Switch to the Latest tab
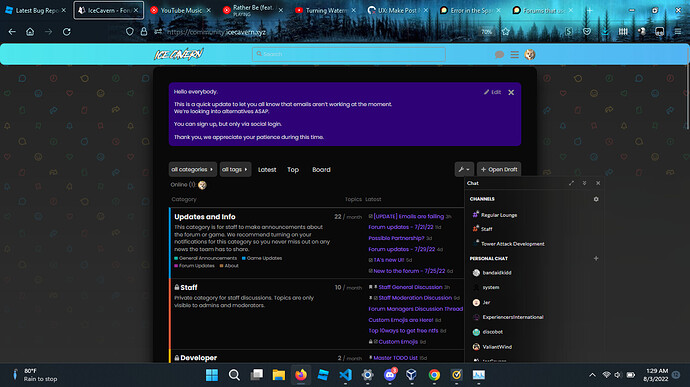The height and width of the screenshot is (387, 690). [x=267, y=170]
